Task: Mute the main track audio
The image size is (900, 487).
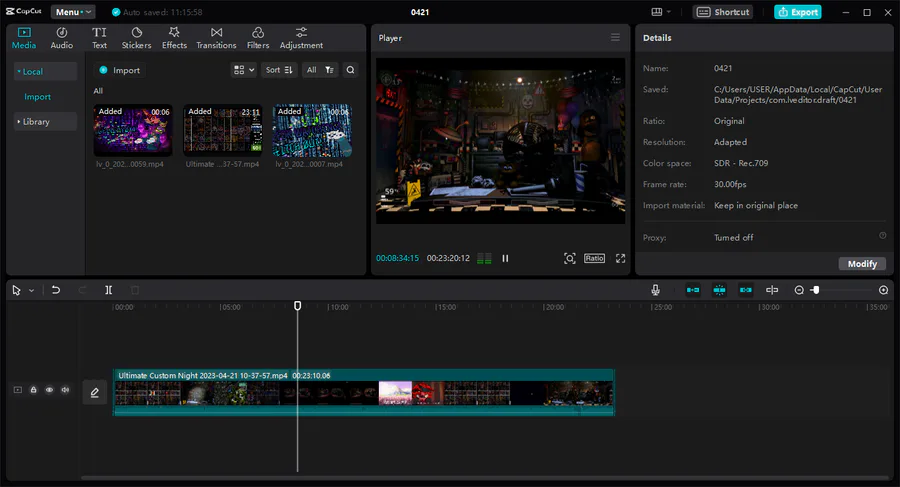Action: click(65, 390)
